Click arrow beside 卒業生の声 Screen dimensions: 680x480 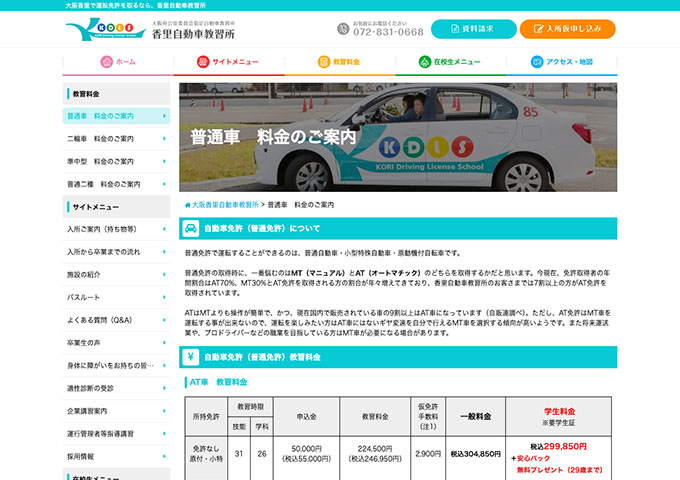[164, 343]
